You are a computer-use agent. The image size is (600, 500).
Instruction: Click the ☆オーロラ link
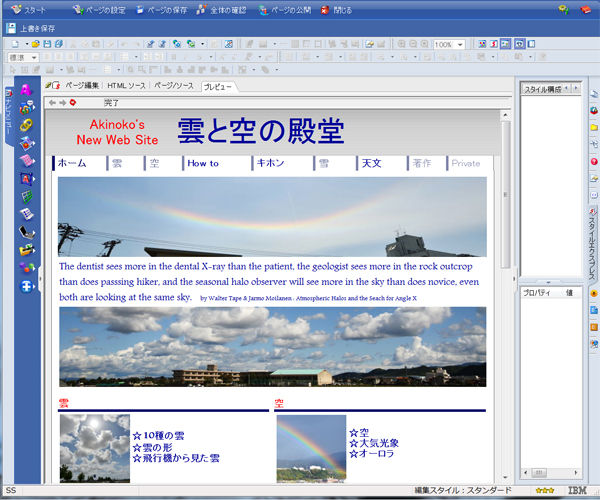[x=372, y=454]
